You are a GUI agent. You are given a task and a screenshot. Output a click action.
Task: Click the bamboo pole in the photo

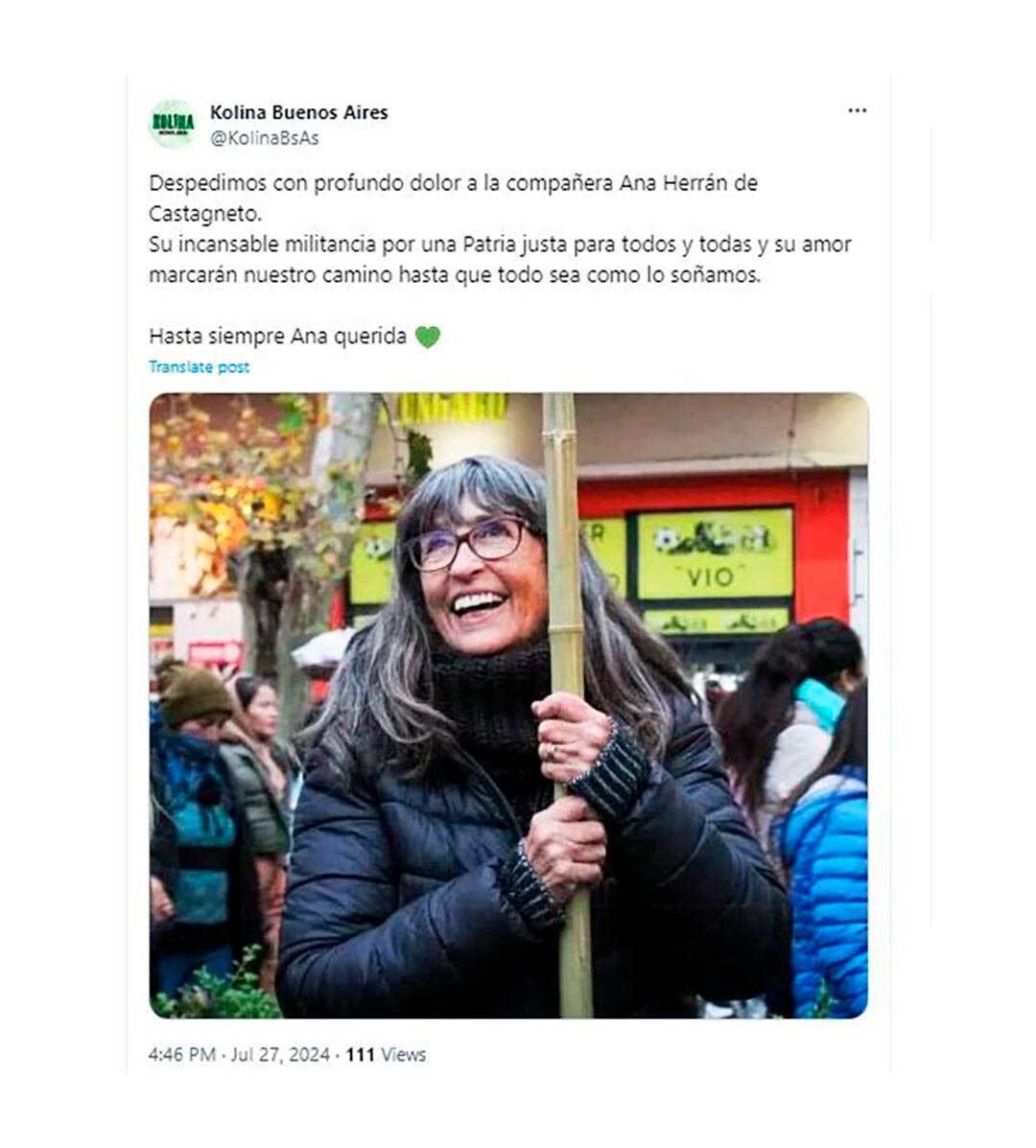(x=568, y=704)
